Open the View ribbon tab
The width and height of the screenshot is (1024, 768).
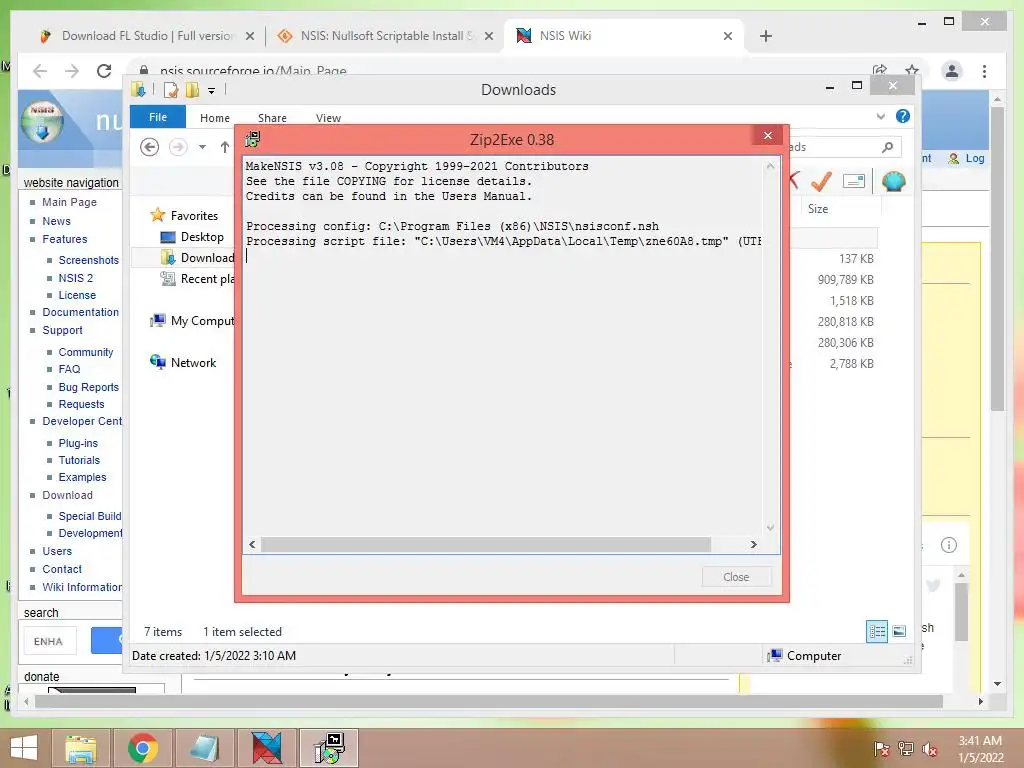tap(328, 118)
